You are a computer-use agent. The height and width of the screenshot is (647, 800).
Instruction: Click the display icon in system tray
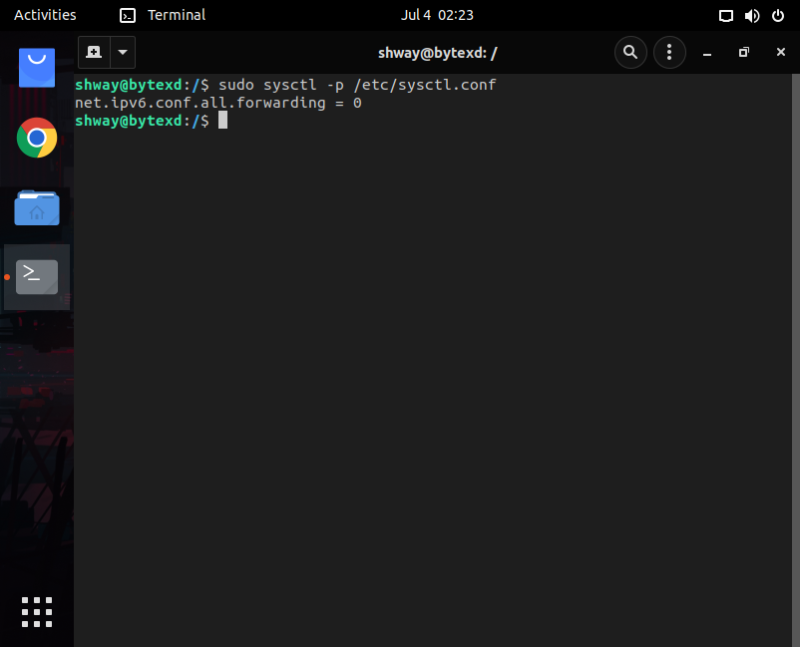pos(727,15)
